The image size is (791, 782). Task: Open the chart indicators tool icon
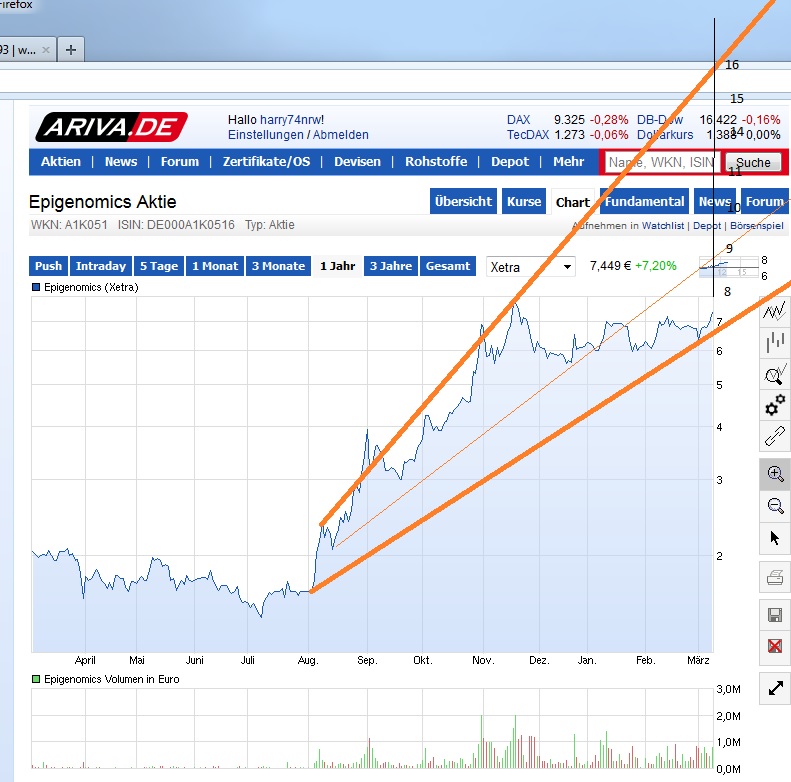pos(775,374)
